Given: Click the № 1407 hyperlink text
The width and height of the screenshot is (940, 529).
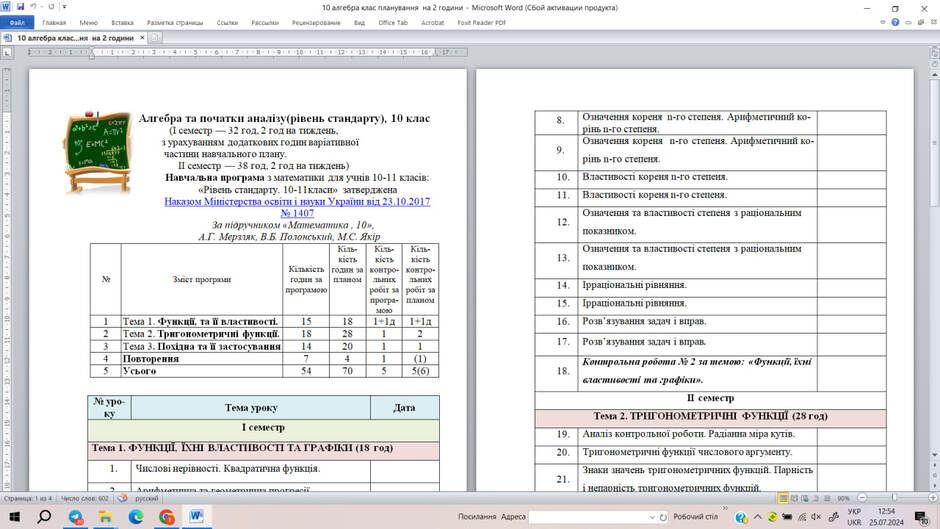Looking at the screenshot, I should point(297,213).
